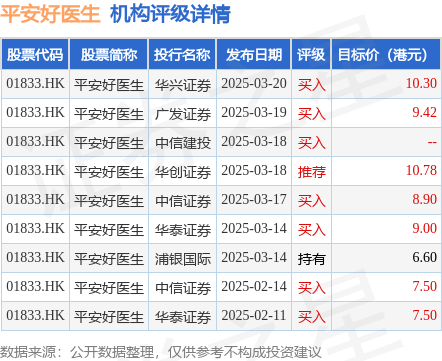Click the -- target price for 中信建投
The width and height of the screenshot is (442, 361).
pos(432,142)
